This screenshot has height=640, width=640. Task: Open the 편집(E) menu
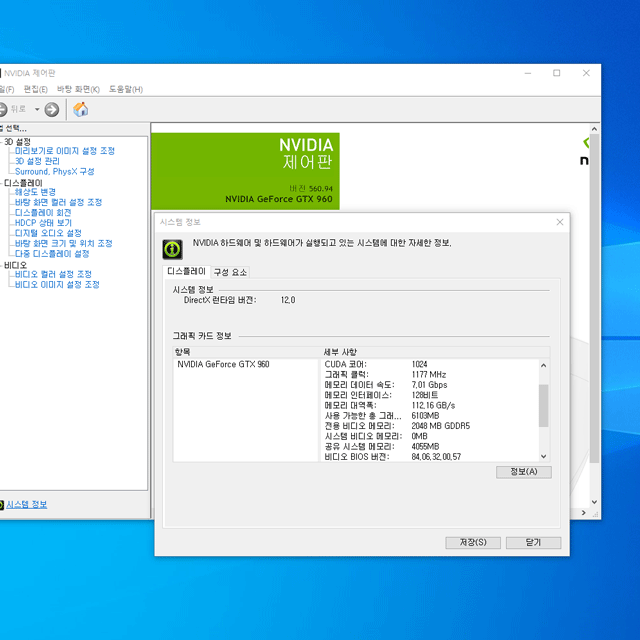pyautogui.click(x=36, y=89)
